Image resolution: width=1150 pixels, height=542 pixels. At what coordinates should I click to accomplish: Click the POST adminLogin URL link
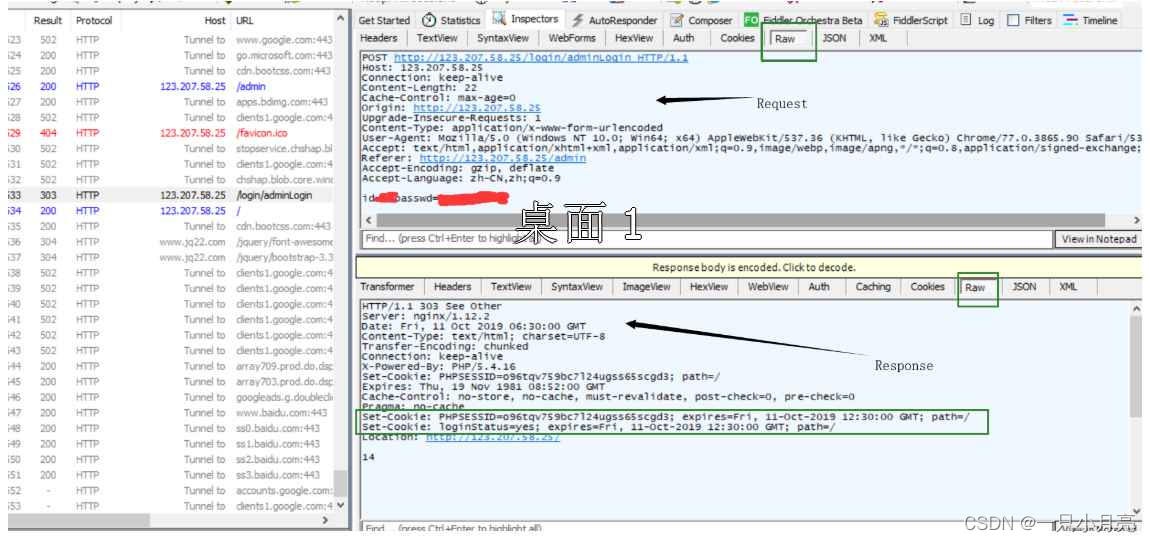pos(541,58)
